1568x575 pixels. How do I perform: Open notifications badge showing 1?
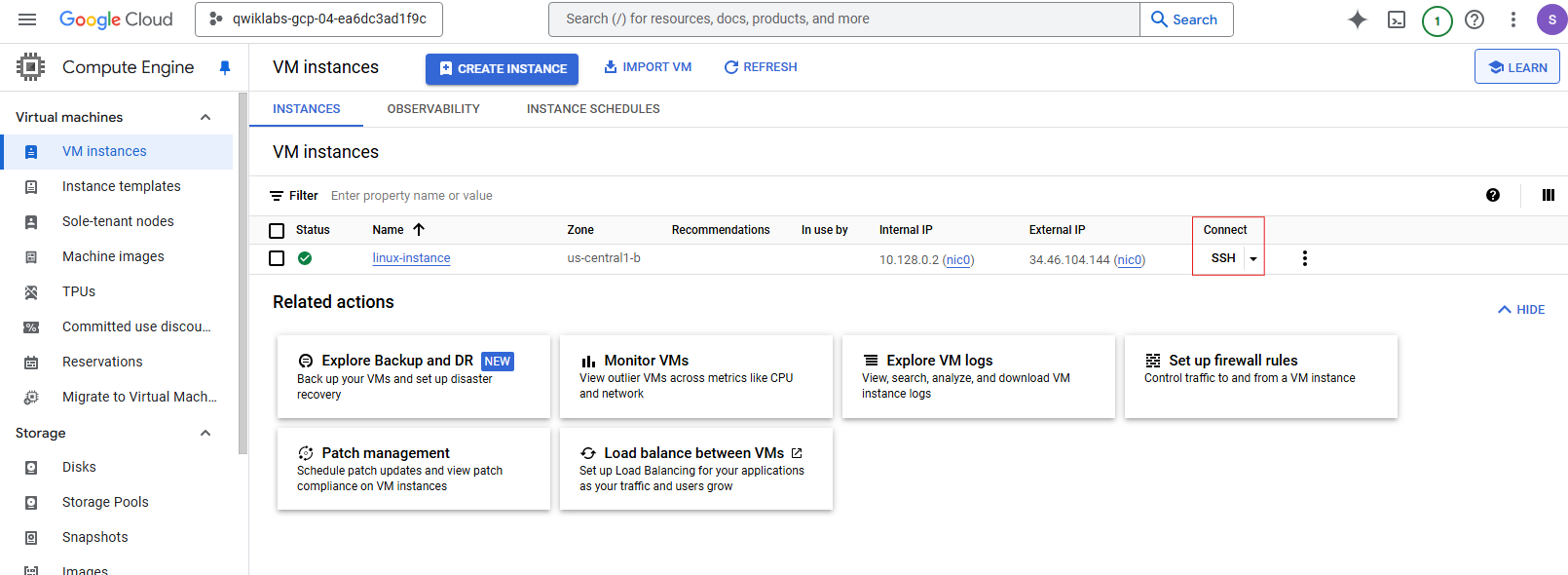(x=1437, y=20)
